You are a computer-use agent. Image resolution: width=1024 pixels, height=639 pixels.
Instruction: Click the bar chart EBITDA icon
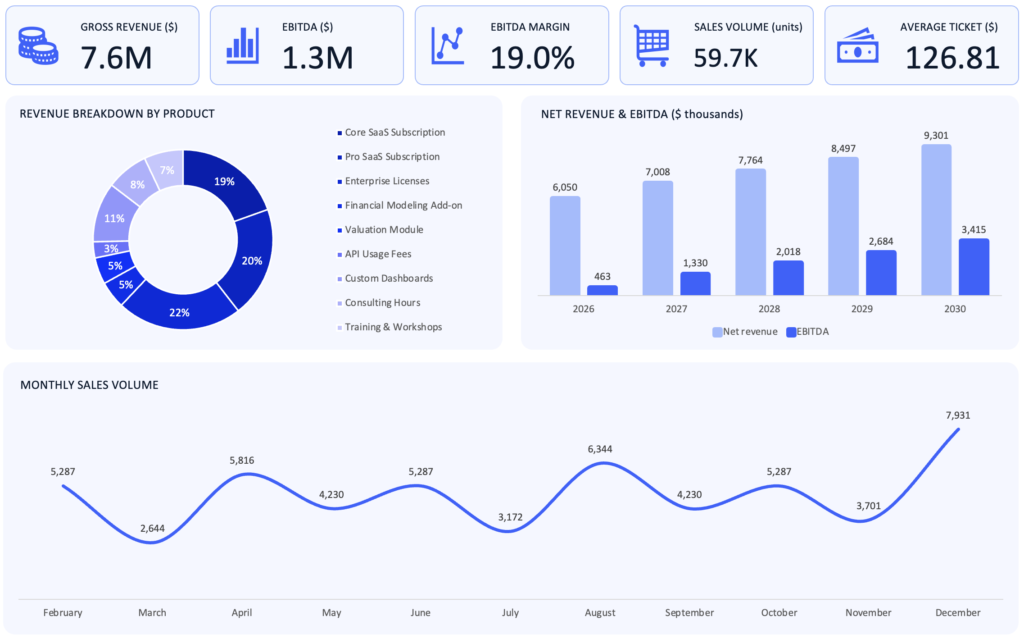click(x=243, y=45)
